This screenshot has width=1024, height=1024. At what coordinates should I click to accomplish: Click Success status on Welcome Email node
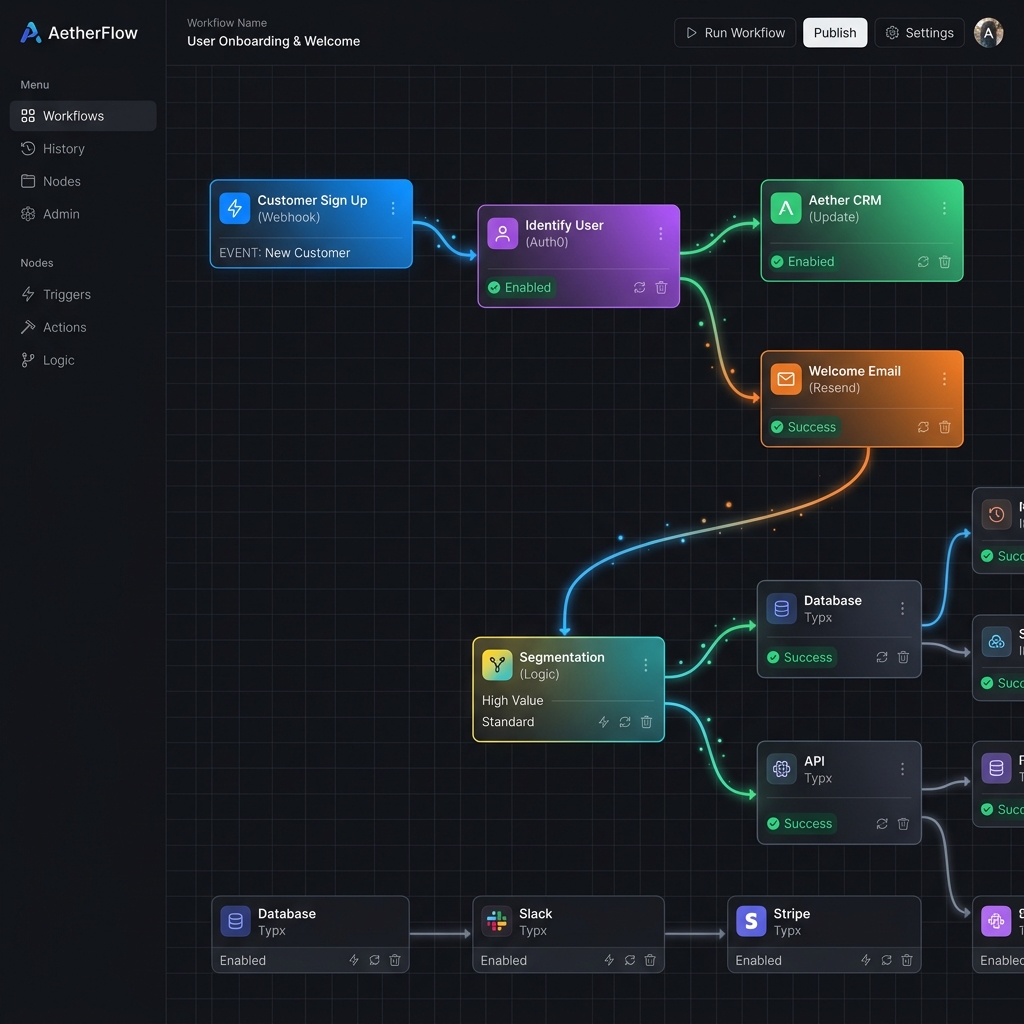pos(804,426)
